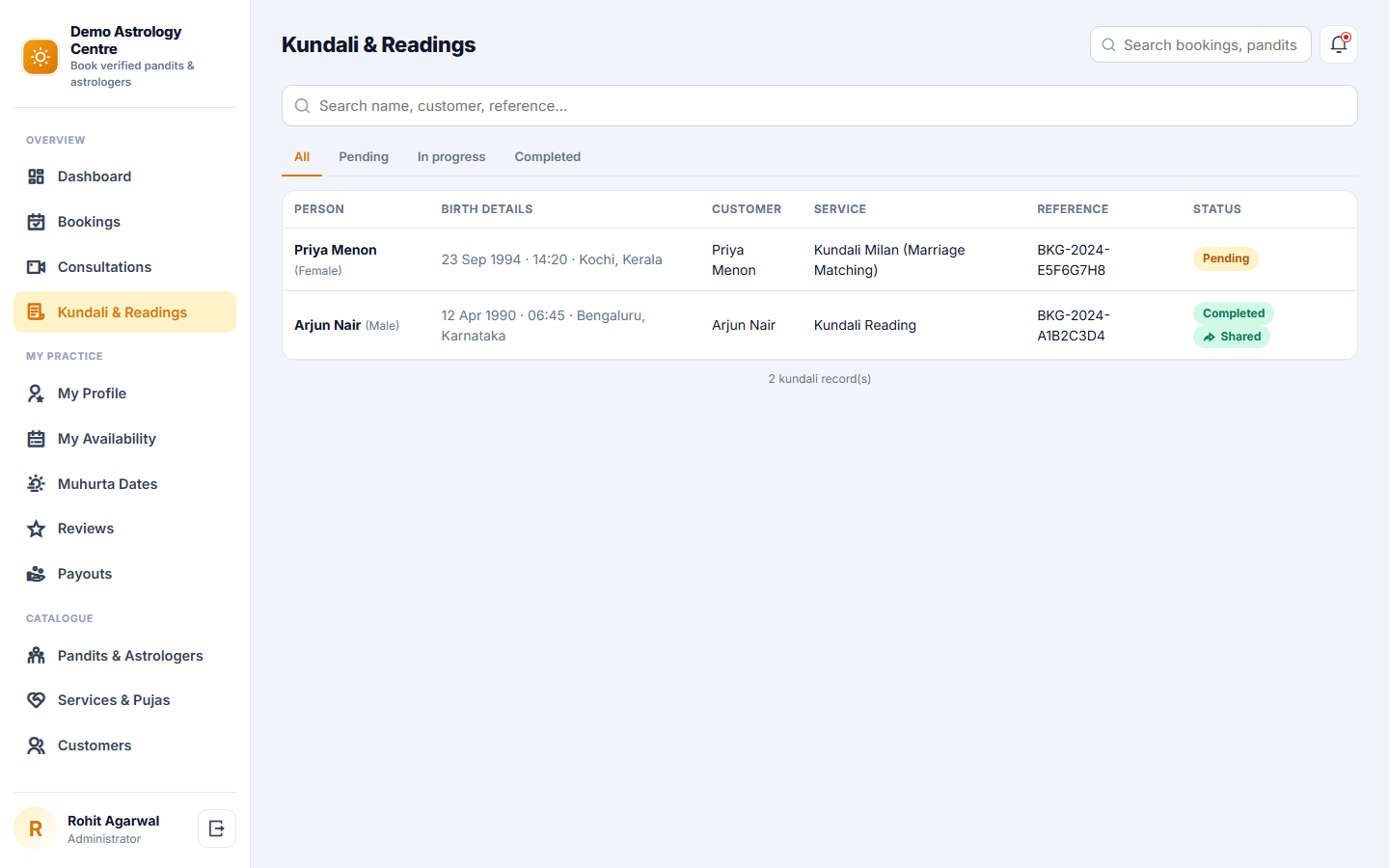Click the Pandits & Astrologers group icon

(37, 656)
